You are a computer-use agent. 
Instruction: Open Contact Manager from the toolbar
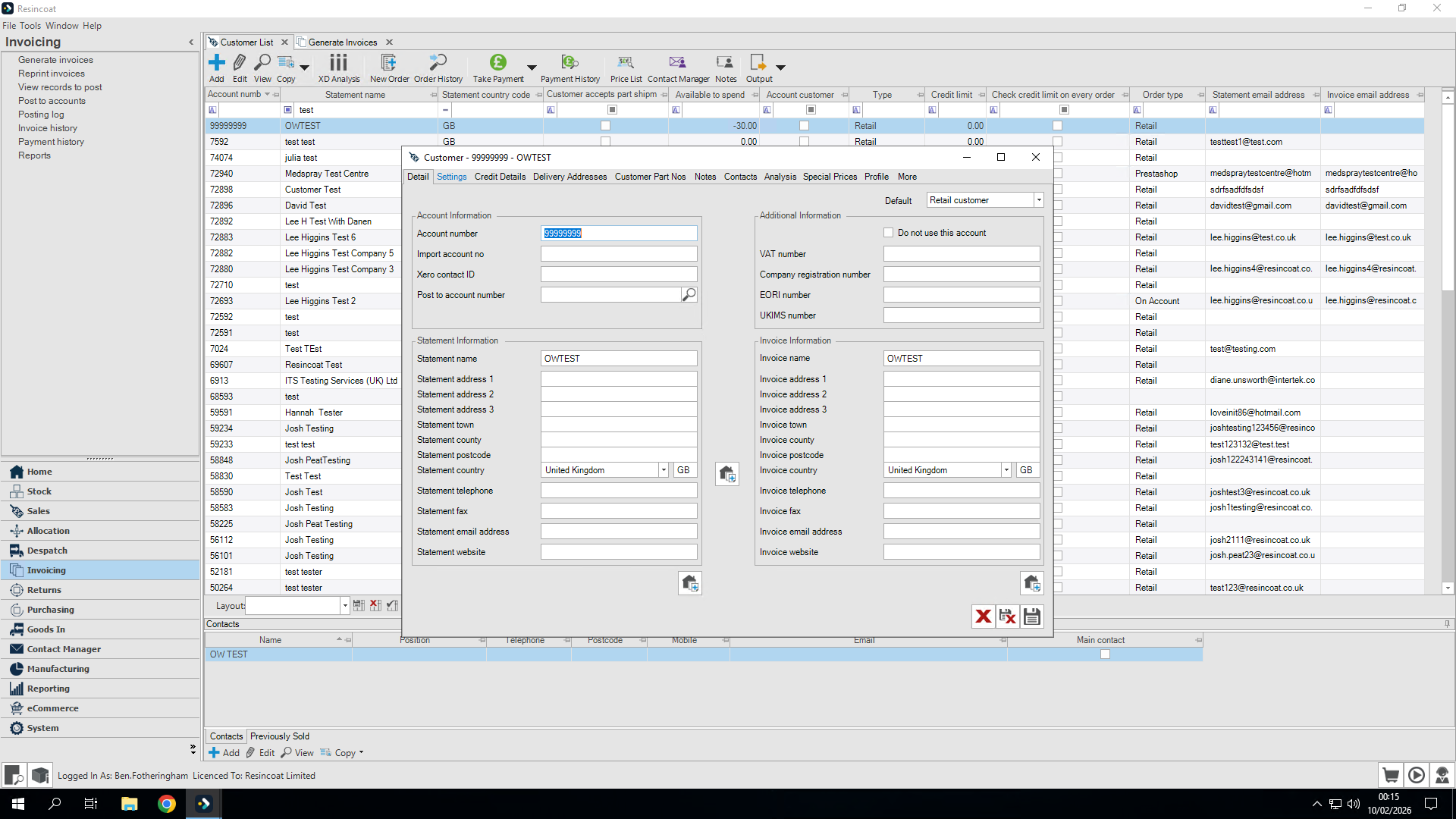point(677,63)
